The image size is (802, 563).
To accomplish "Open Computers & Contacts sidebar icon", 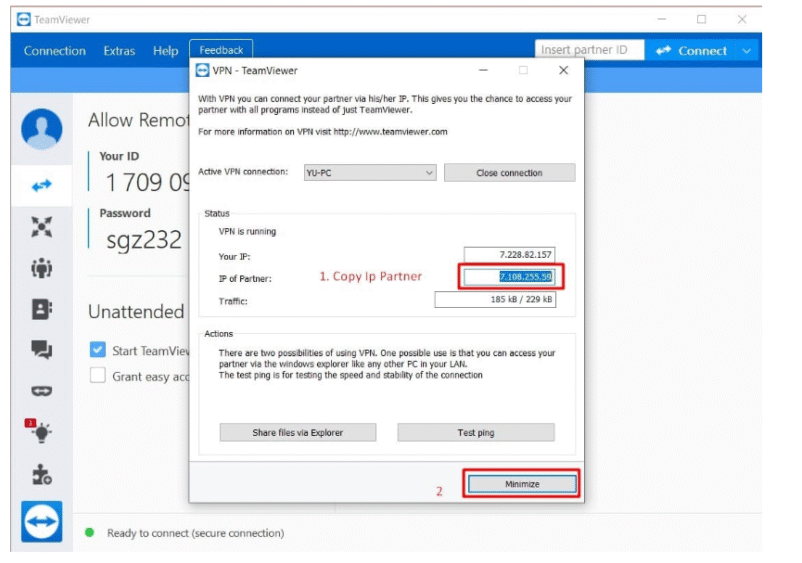I will 41,309.
